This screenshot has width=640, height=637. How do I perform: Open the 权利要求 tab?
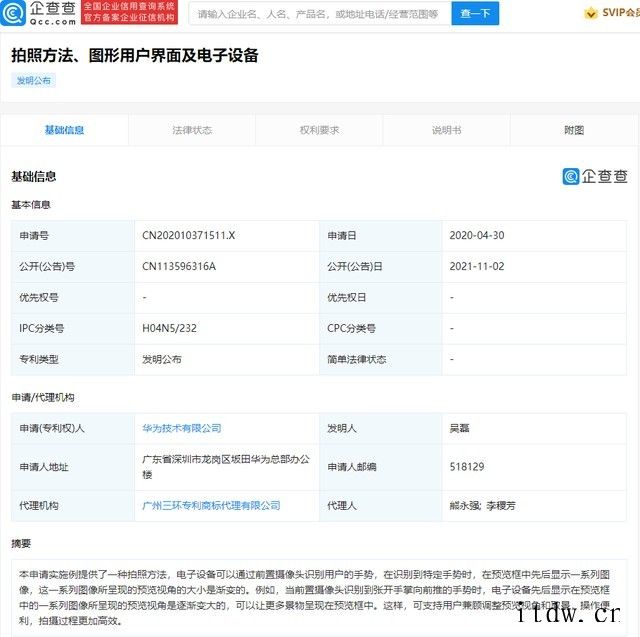pos(319,130)
